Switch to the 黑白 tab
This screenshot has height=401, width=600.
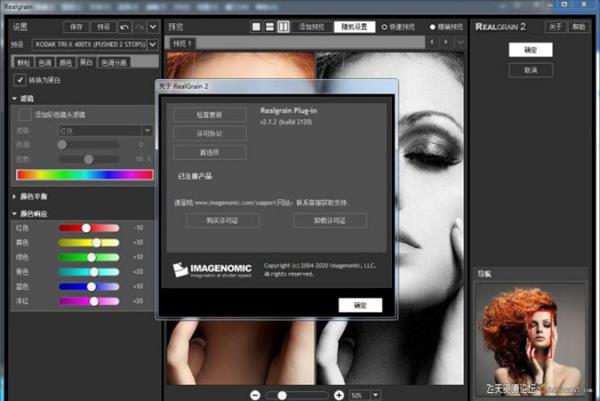pyautogui.click(x=88, y=61)
